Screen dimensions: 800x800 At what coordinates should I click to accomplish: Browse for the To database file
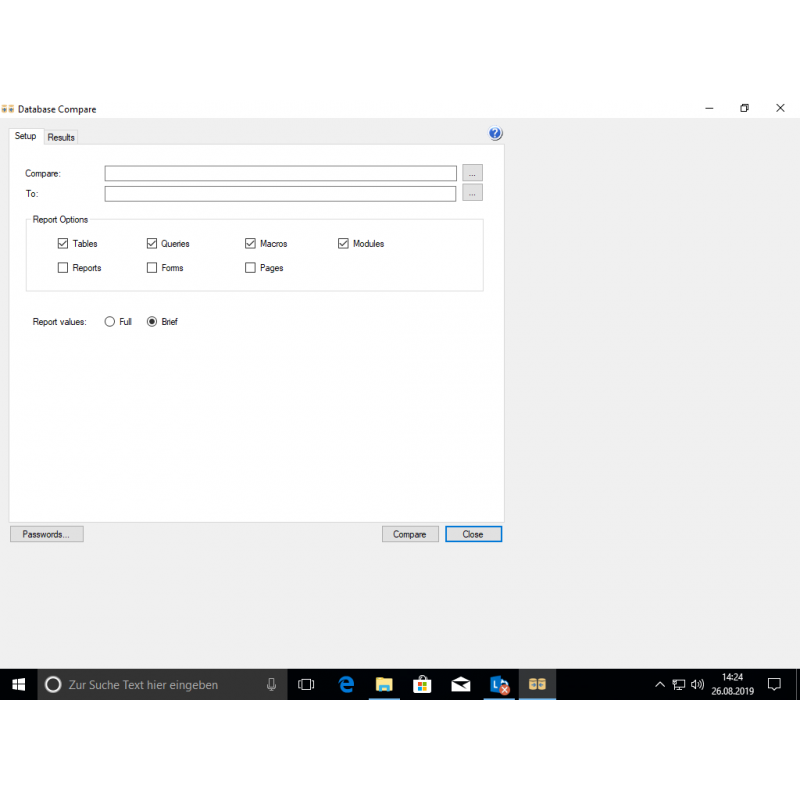point(472,193)
